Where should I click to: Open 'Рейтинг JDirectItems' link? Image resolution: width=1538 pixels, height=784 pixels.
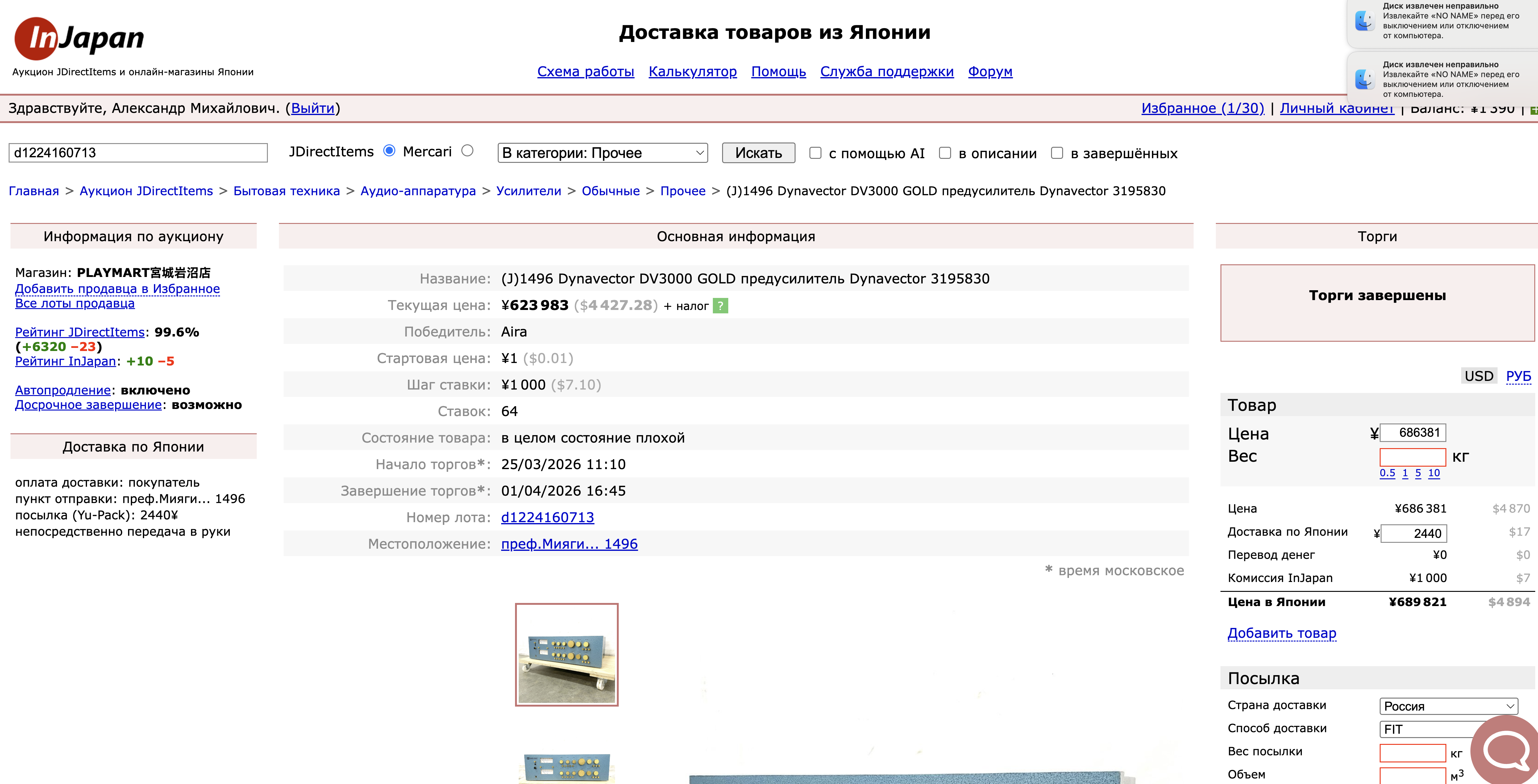pyautogui.click(x=80, y=332)
